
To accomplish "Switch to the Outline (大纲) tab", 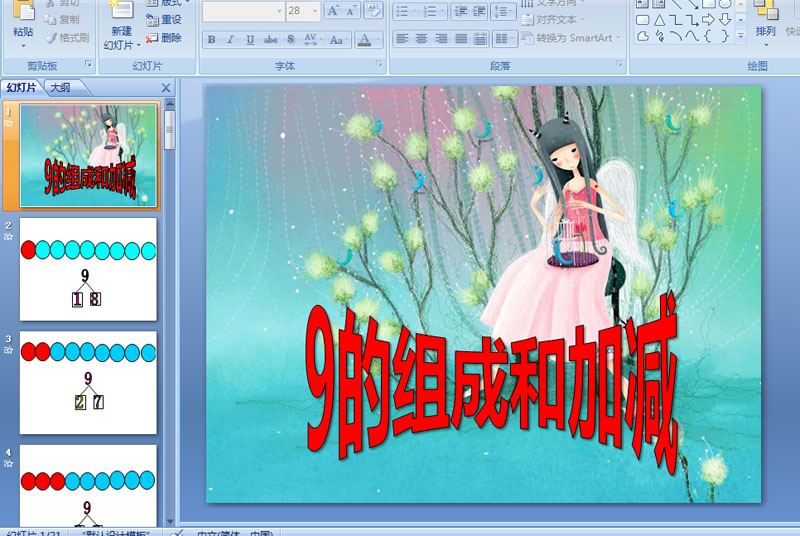I will pos(61,88).
